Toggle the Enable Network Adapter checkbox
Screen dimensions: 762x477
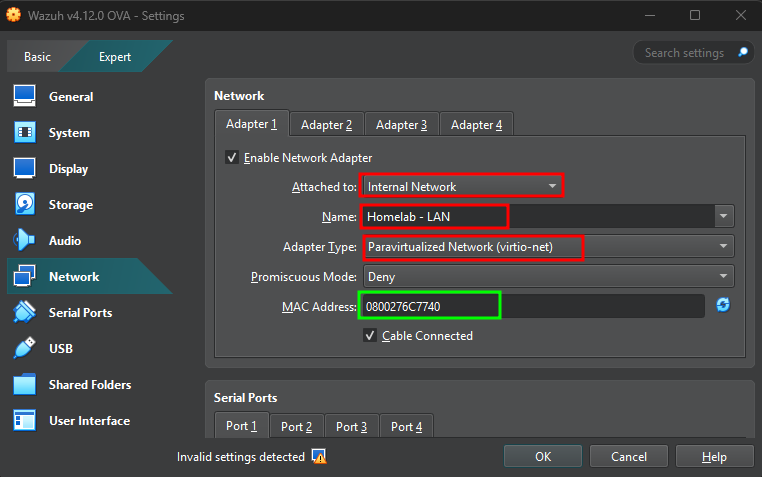pyautogui.click(x=232, y=157)
